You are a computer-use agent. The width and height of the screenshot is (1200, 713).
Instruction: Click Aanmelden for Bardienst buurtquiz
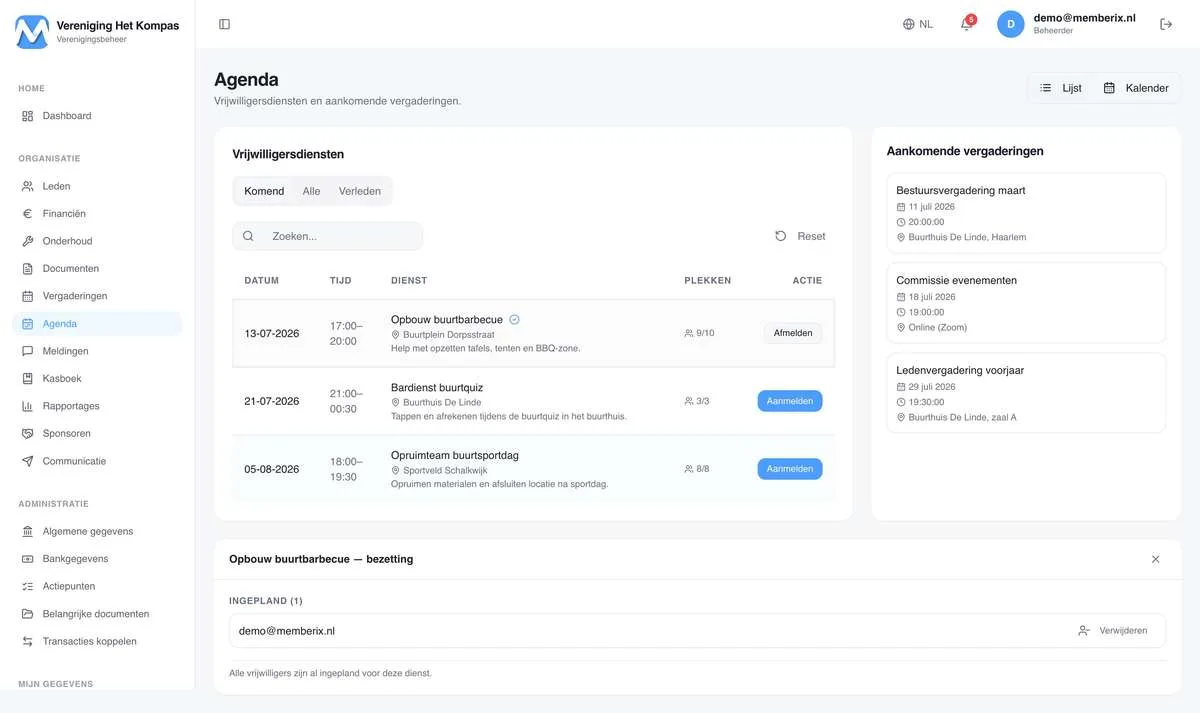[x=790, y=401]
